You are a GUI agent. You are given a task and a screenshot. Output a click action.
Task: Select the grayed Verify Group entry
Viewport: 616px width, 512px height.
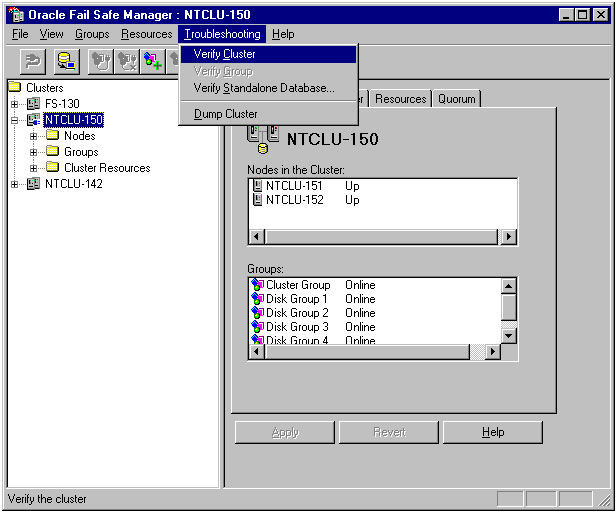268,71
